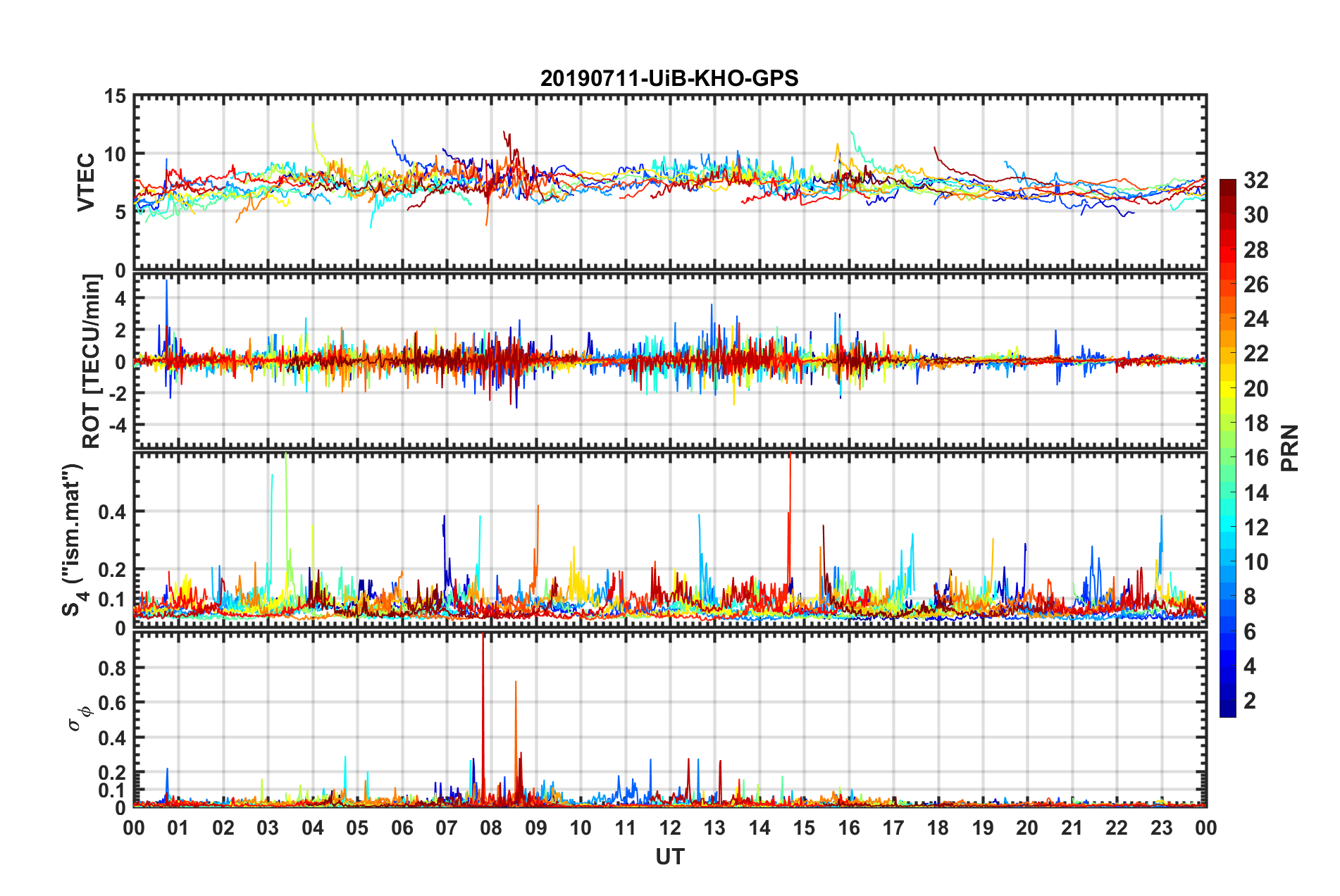Click colorbar tick label 4
The image size is (1340, 896).
coord(1250,666)
